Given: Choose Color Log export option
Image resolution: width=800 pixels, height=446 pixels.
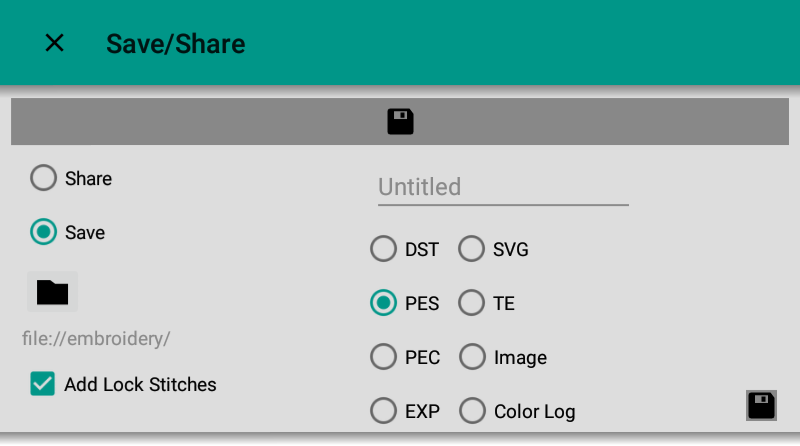Looking at the screenshot, I should coord(471,411).
